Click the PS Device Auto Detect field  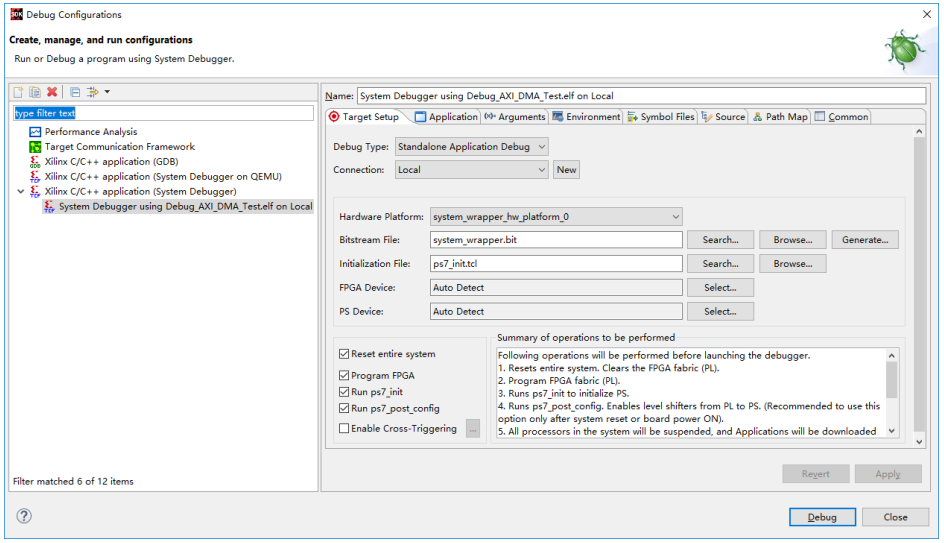coord(556,312)
